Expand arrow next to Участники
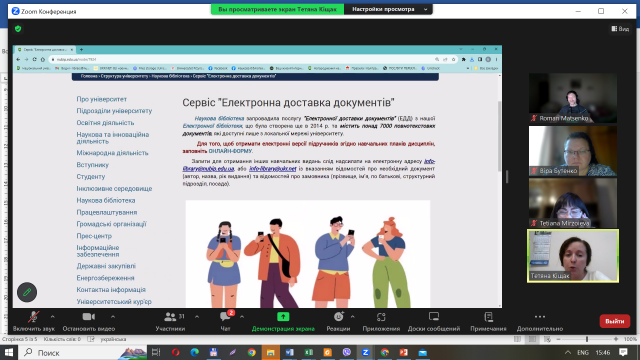The height and width of the screenshot is (360, 640). (x=197, y=317)
